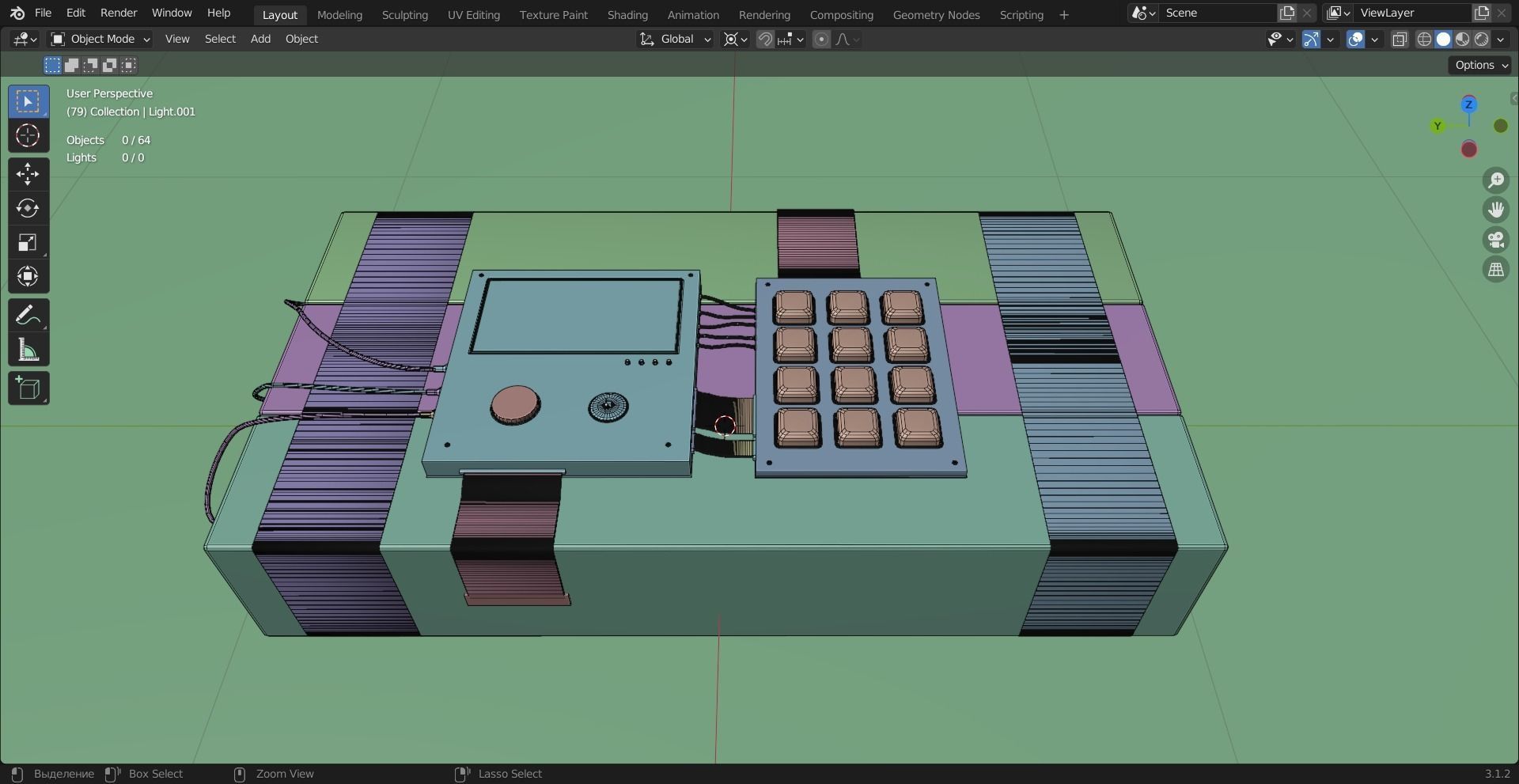Select the Annotate tool
The image size is (1519, 784).
[x=28, y=315]
